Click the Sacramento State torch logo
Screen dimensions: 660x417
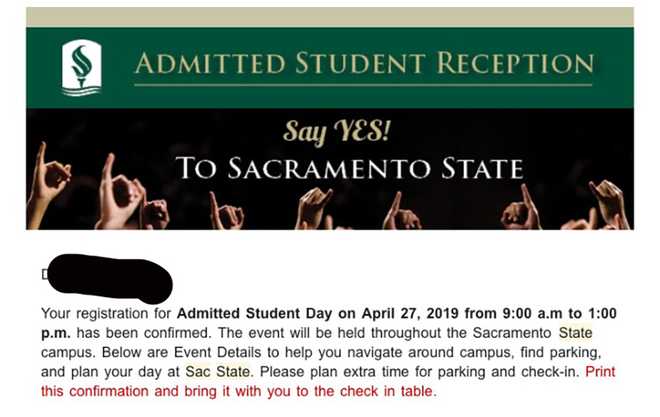point(81,67)
